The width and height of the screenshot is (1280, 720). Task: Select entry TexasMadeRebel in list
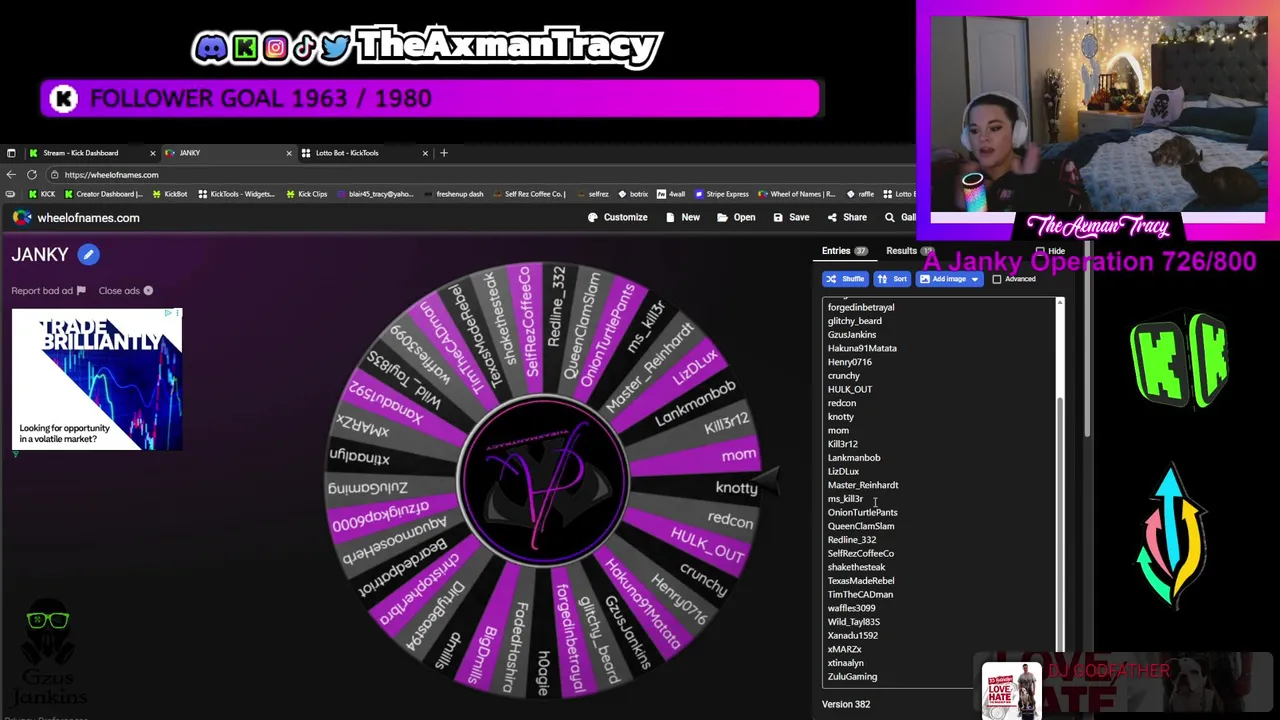coord(861,580)
